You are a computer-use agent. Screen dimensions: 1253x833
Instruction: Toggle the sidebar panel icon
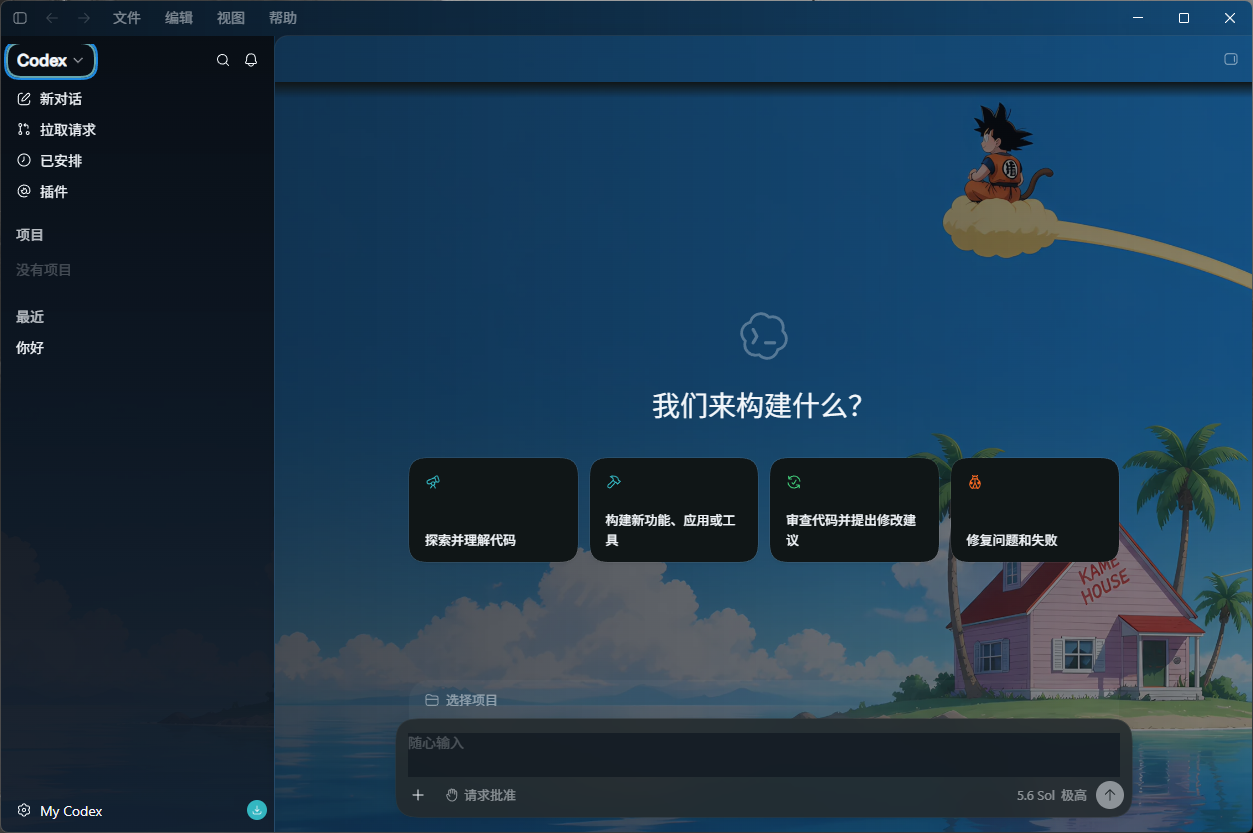coord(20,18)
